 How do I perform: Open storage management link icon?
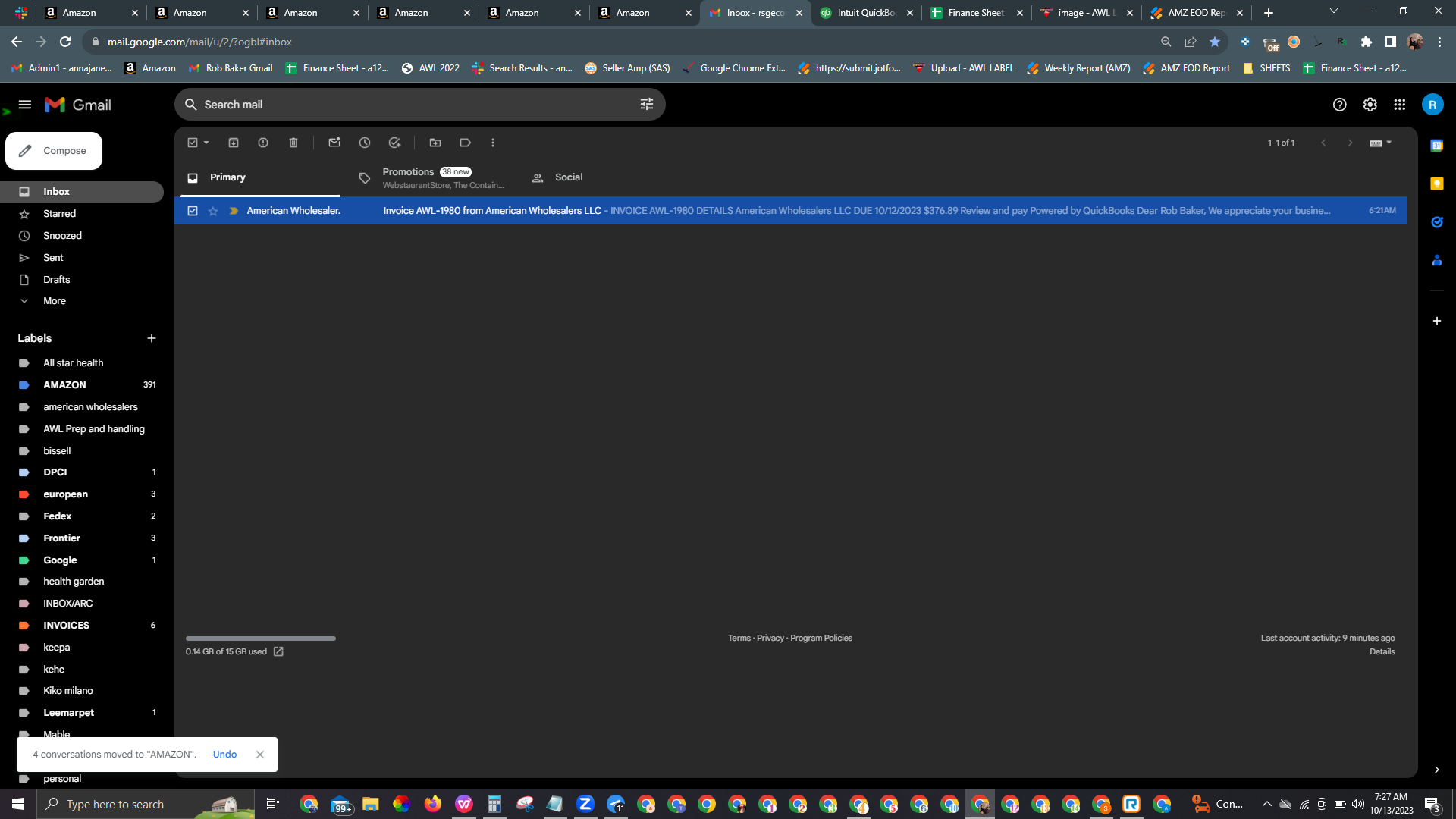click(278, 651)
